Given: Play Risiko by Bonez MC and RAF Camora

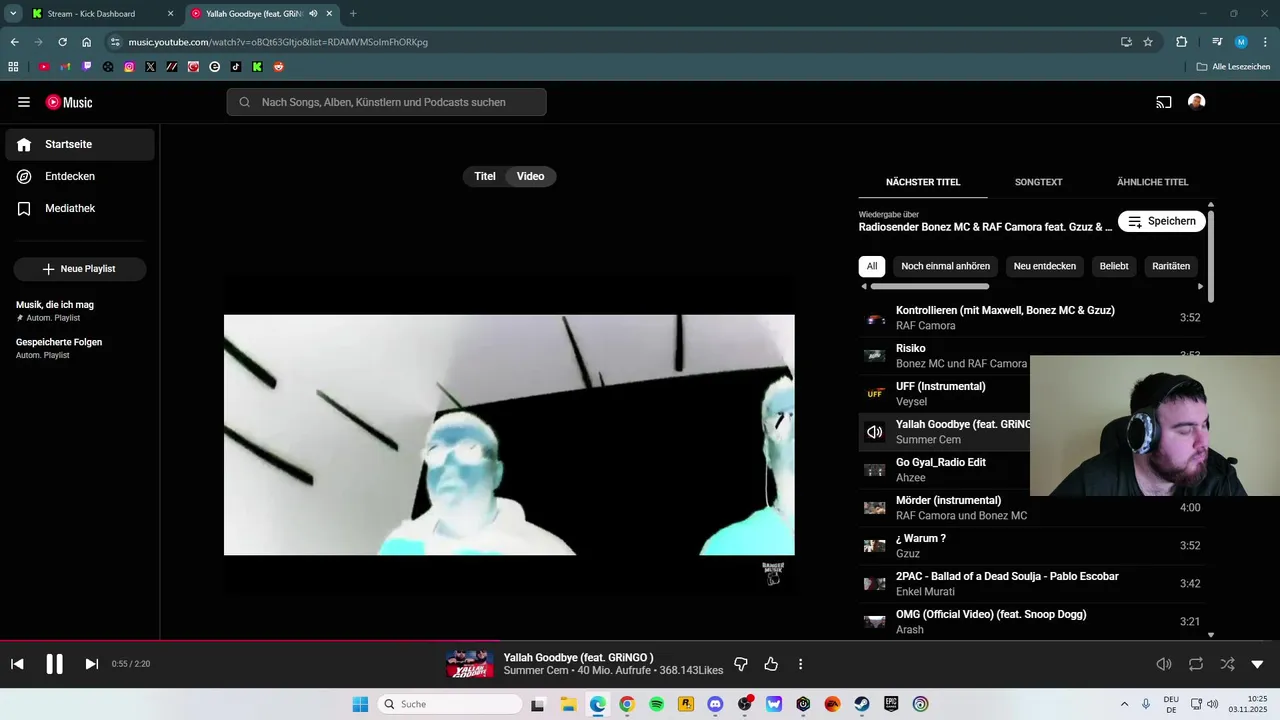Looking at the screenshot, I should point(1031,356).
